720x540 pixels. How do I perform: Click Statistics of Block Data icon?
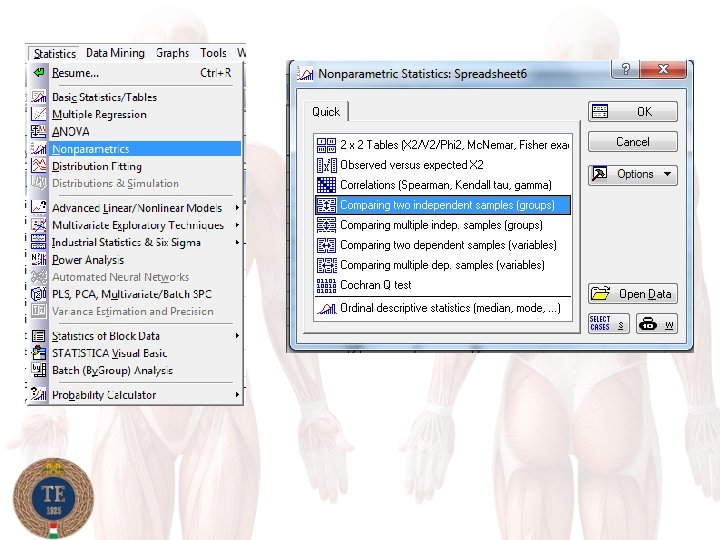[39, 336]
